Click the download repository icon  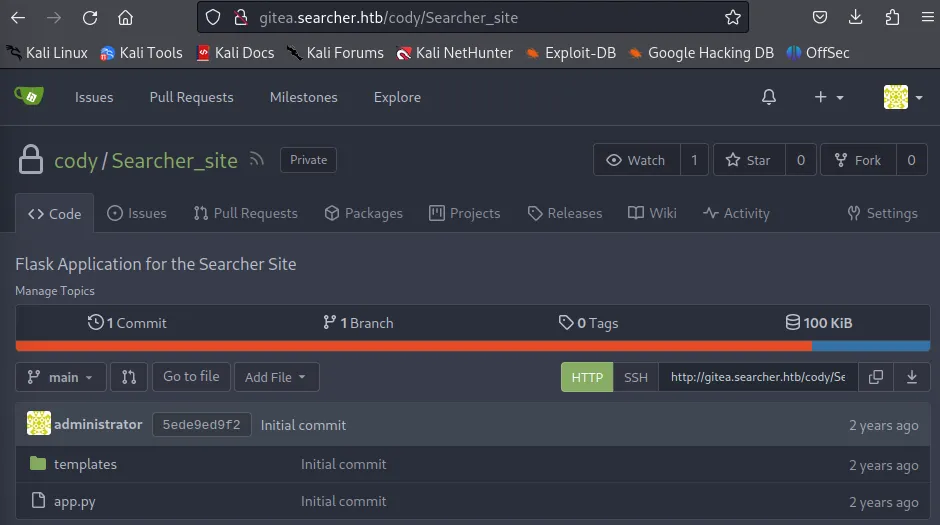(x=912, y=377)
